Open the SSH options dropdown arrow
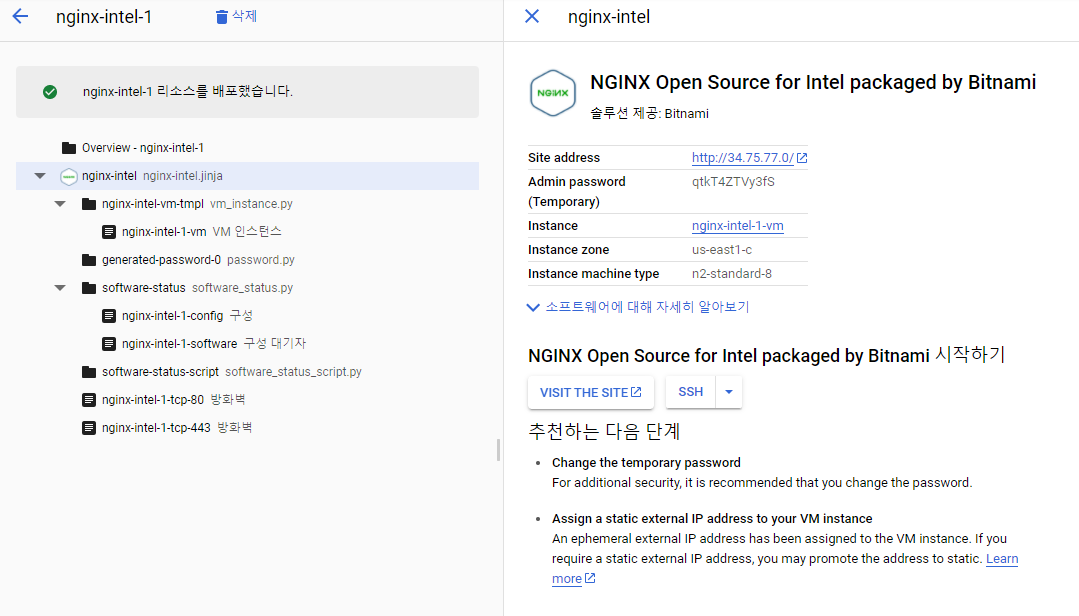This screenshot has width=1079, height=616. point(729,392)
